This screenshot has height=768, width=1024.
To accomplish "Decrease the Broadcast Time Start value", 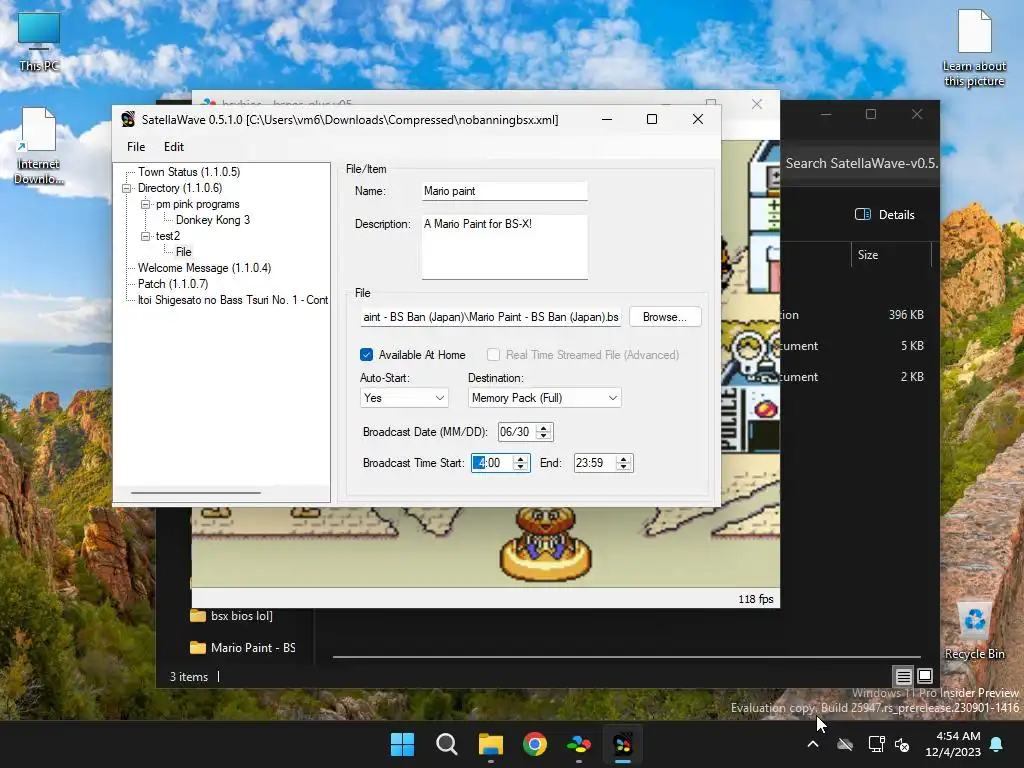I will [520, 467].
